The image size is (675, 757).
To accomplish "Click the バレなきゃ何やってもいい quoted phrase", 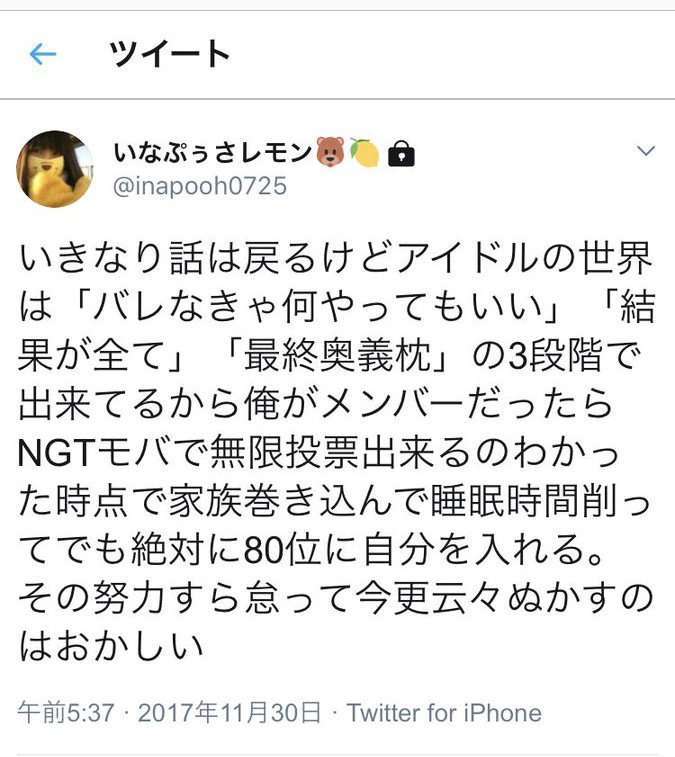I will click(319, 307).
